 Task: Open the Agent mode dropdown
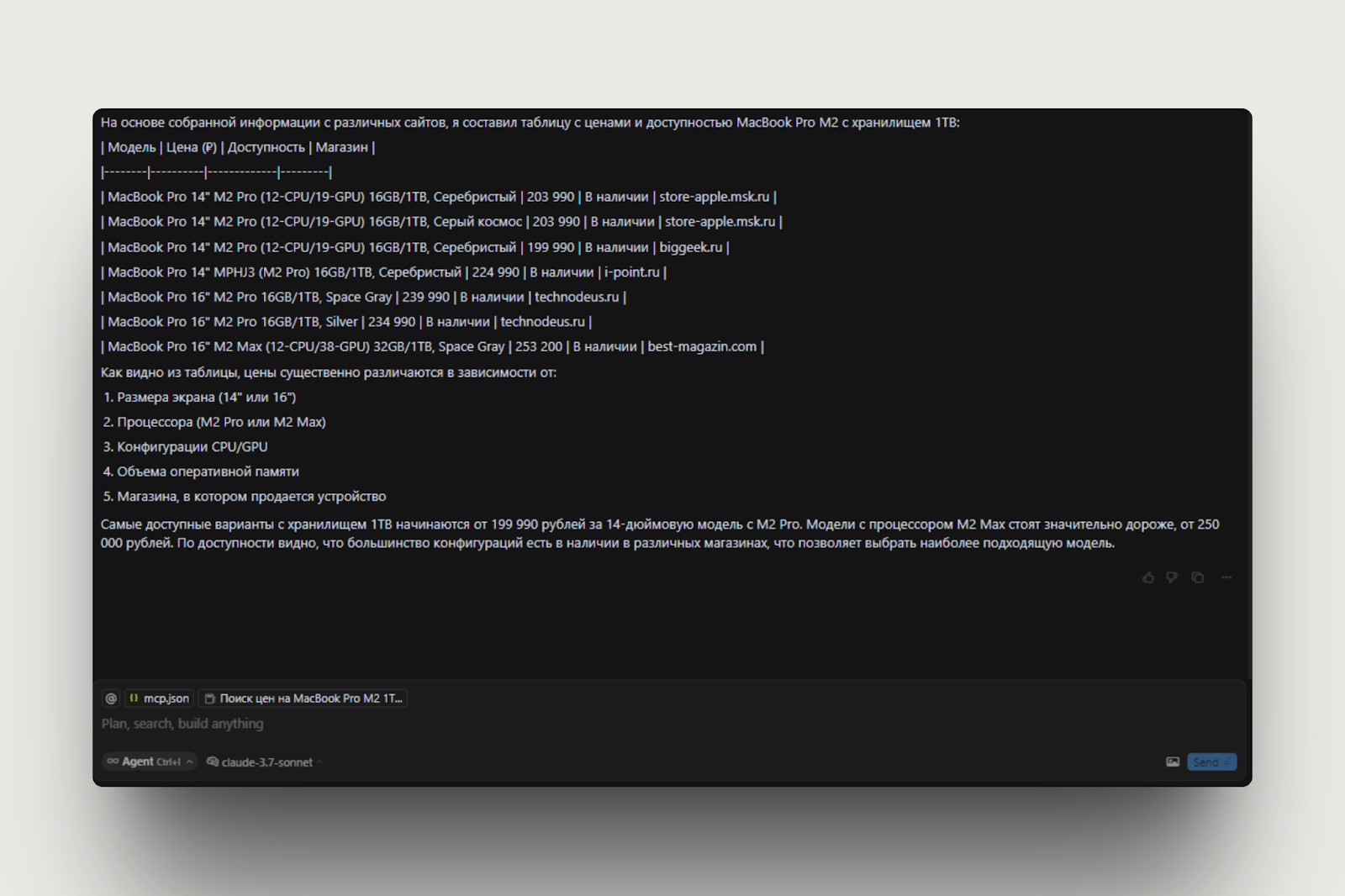click(150, 762)
